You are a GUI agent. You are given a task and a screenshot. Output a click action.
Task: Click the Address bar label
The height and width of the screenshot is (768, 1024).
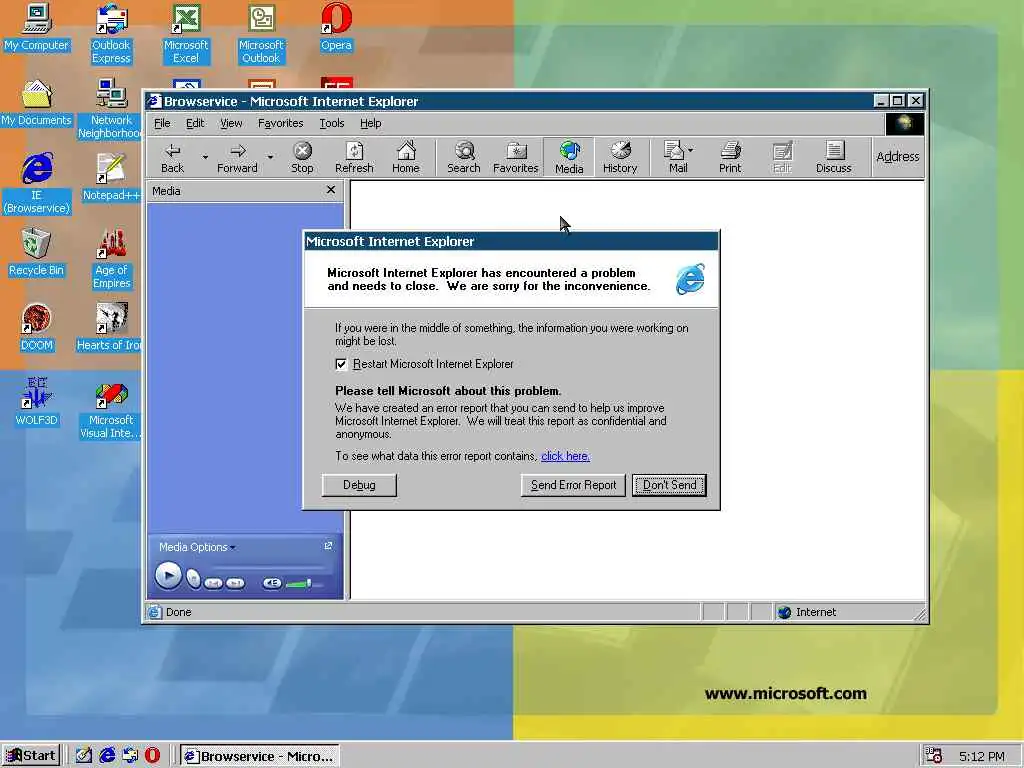coord(897,157)
